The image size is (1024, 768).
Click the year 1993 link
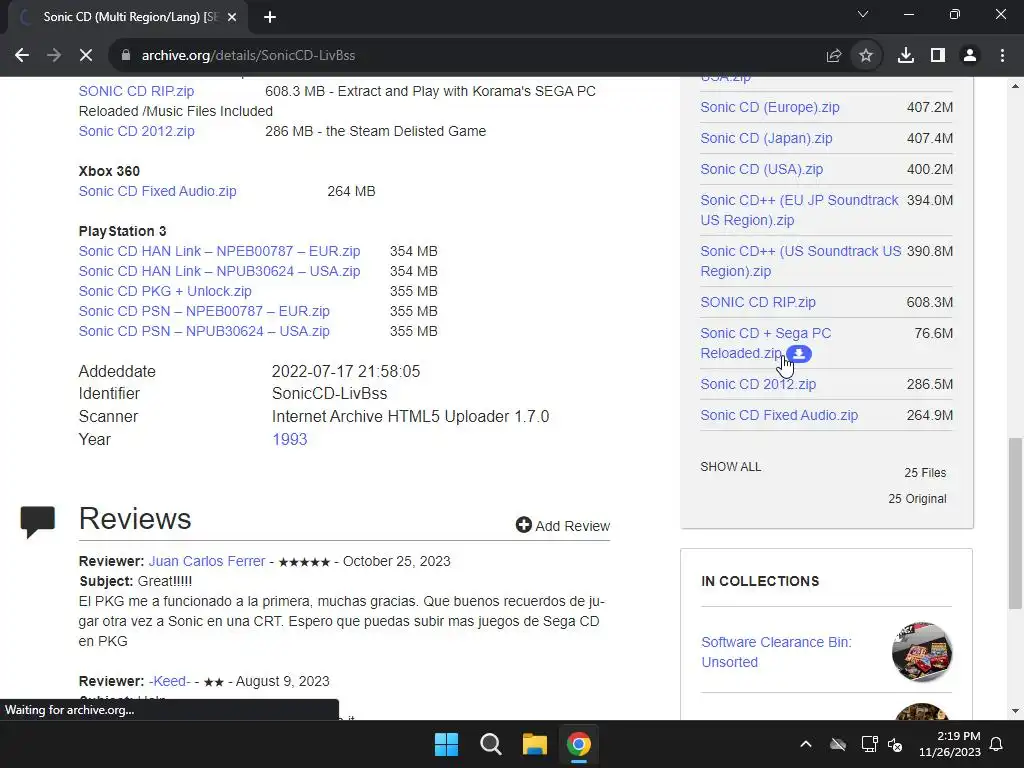289,439
